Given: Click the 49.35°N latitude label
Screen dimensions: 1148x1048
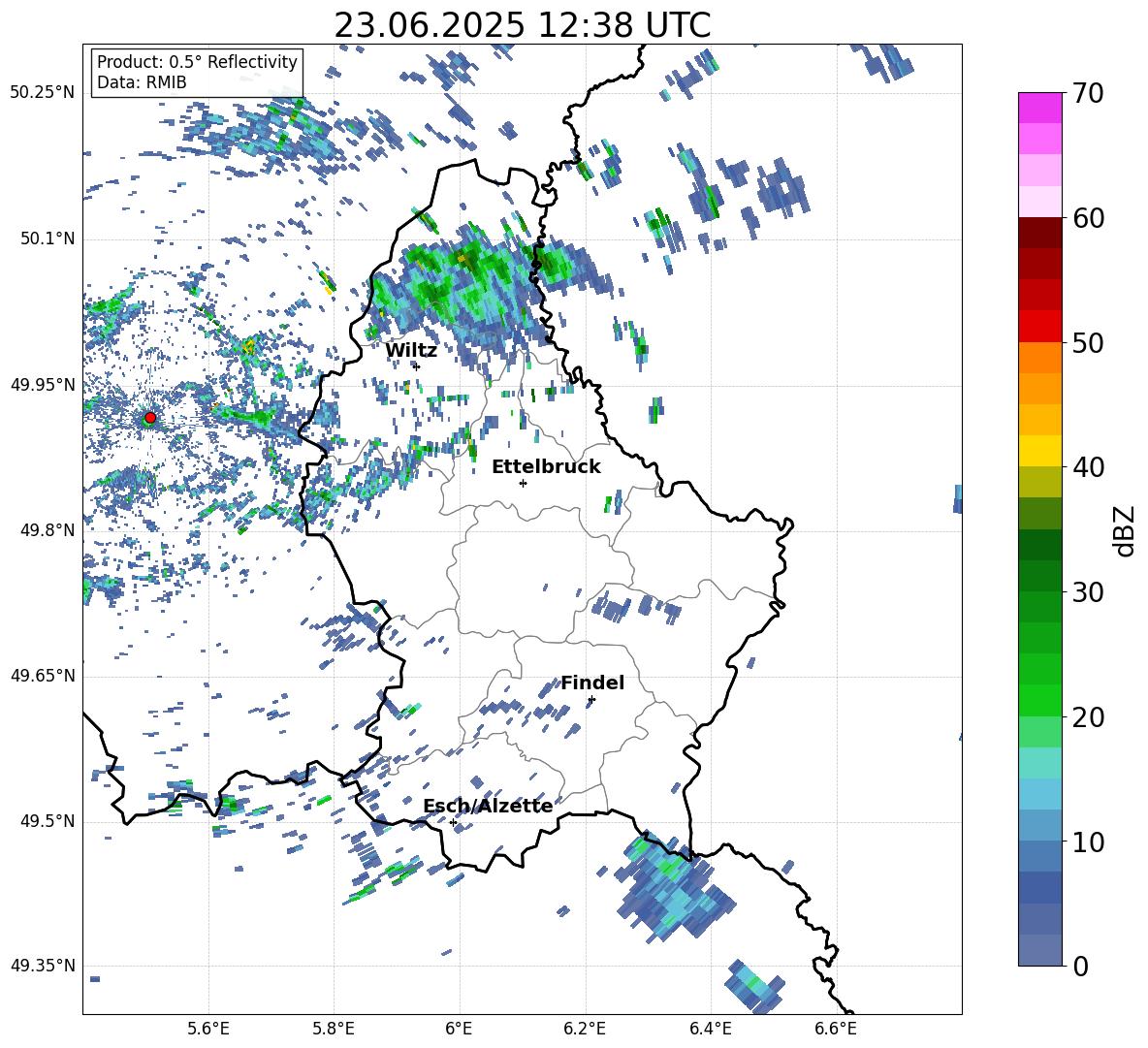Looking at the screenshot, I should 43,966.
